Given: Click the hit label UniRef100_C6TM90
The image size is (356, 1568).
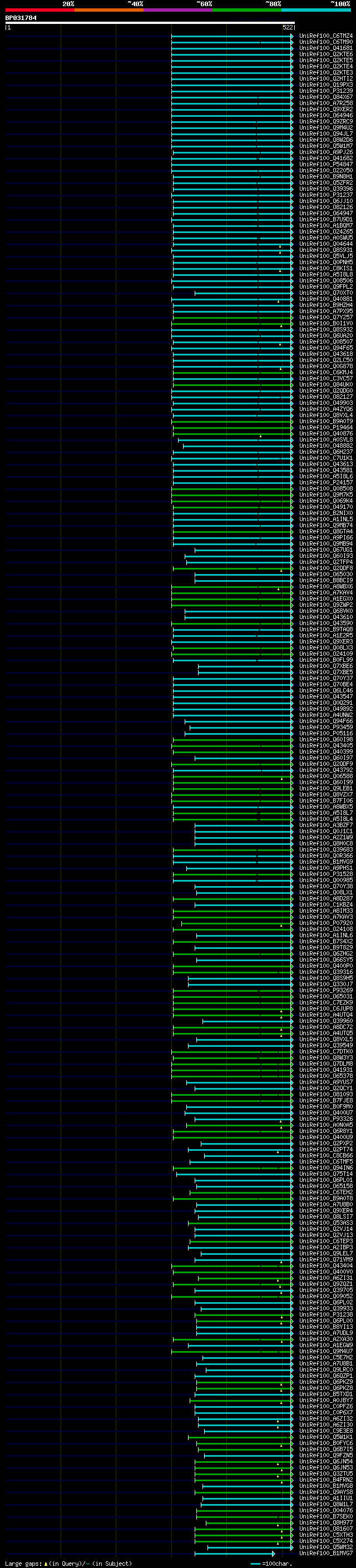Looking at the screenshot, I should click(325, 42).
